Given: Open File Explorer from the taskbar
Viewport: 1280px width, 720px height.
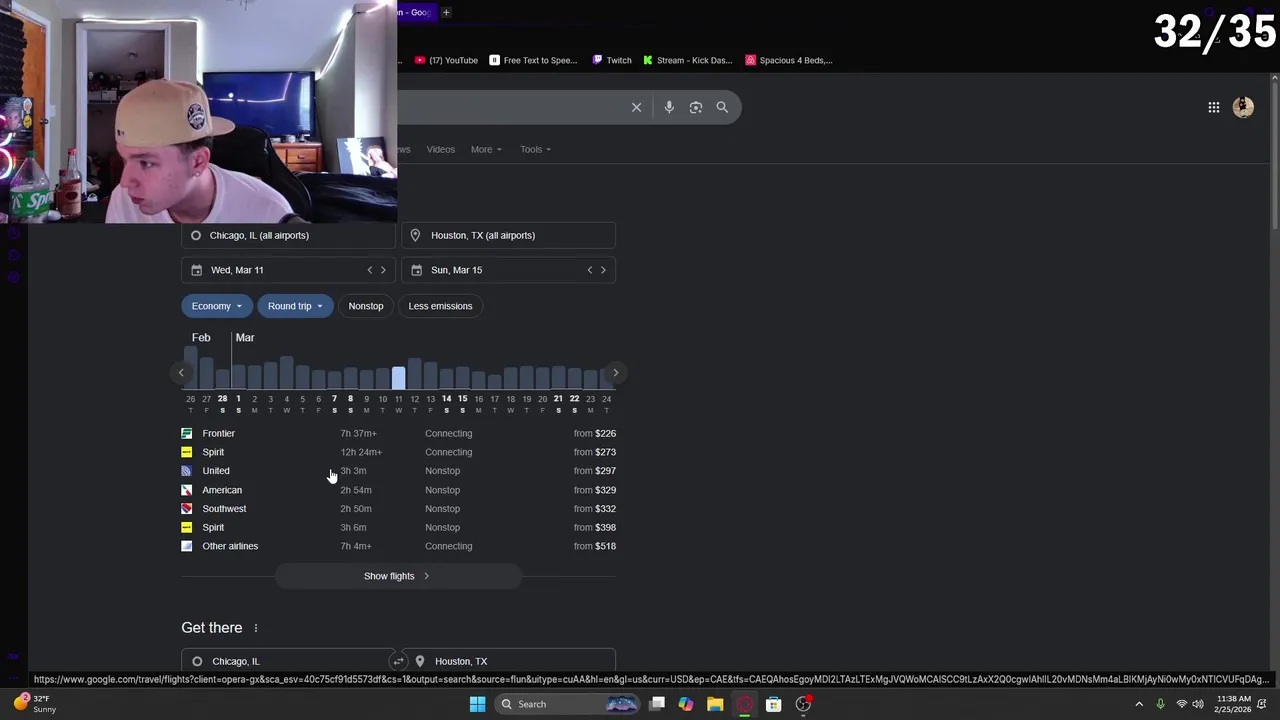Looking at the screenshot, I should coord(715,704).
